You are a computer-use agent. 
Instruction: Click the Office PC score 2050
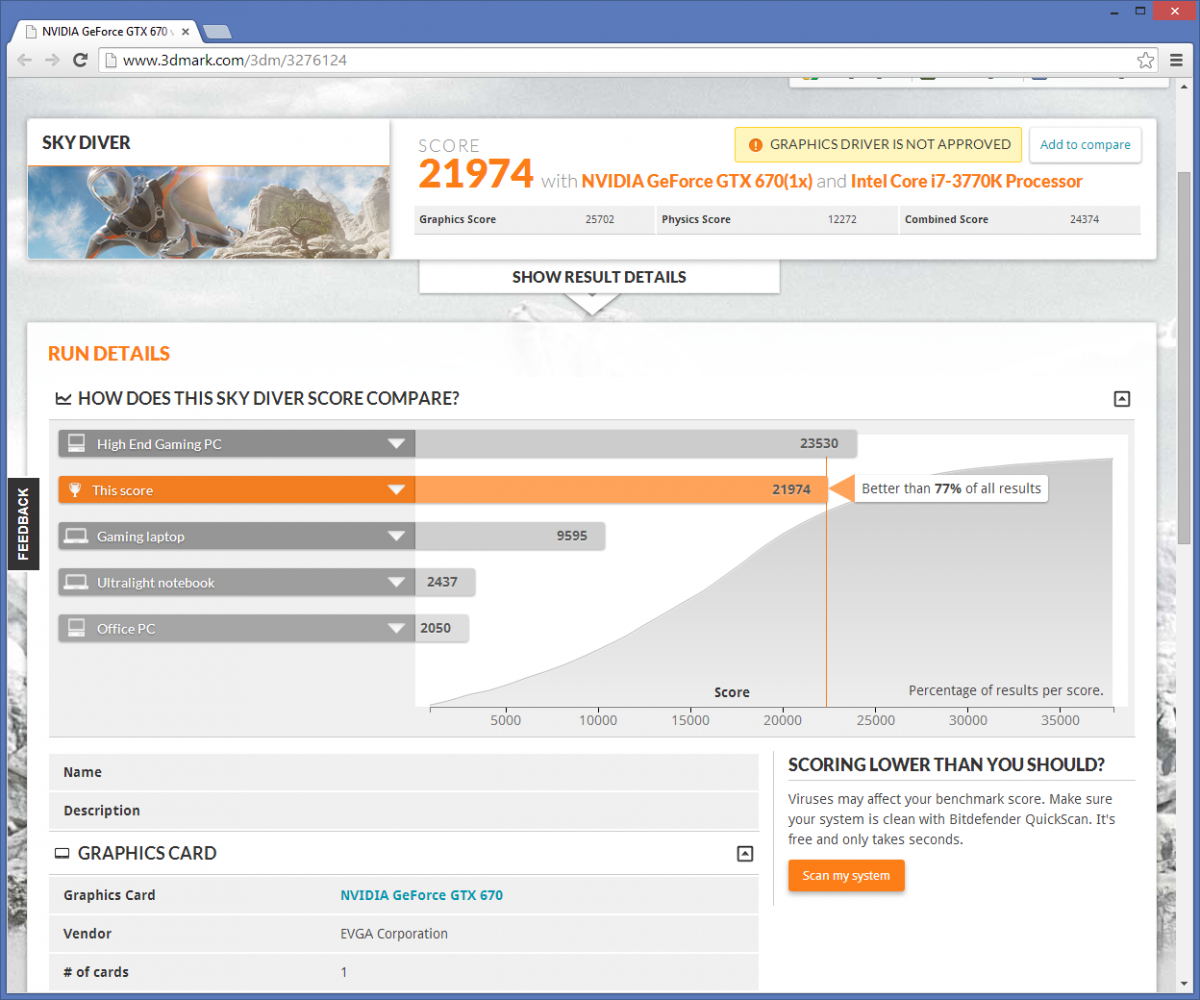pyautogui.click(x=435, y=628)
